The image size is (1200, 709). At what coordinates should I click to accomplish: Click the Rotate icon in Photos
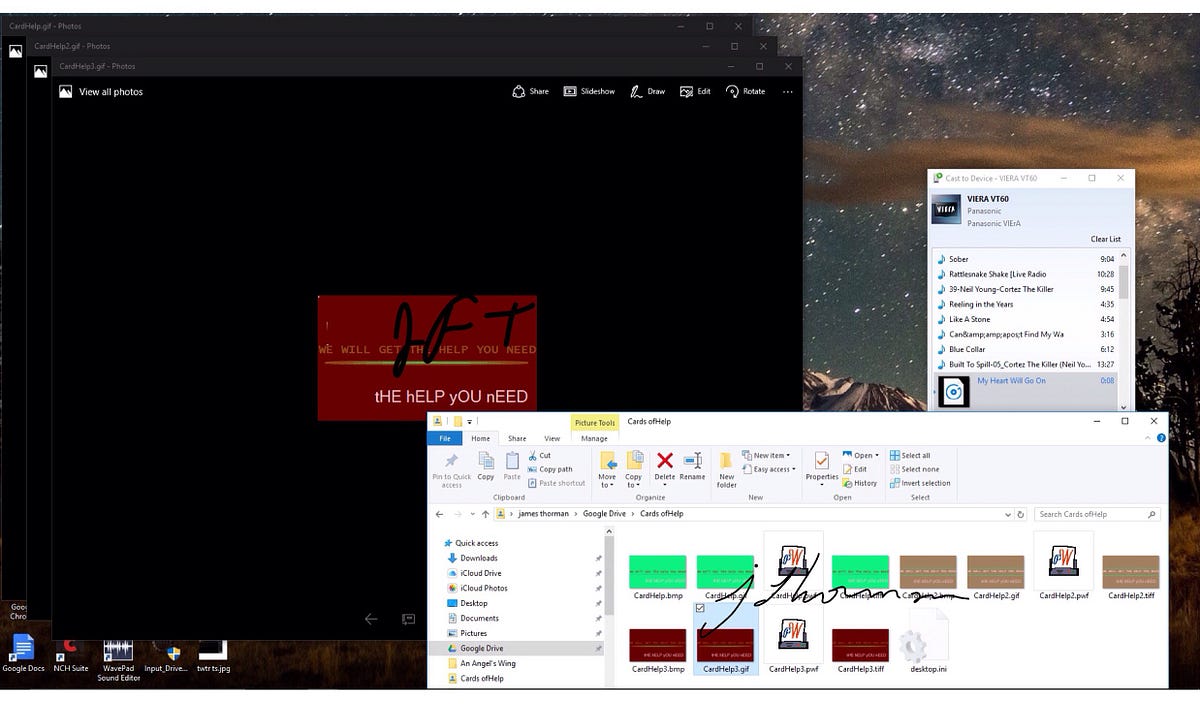[x=733, y=91]
